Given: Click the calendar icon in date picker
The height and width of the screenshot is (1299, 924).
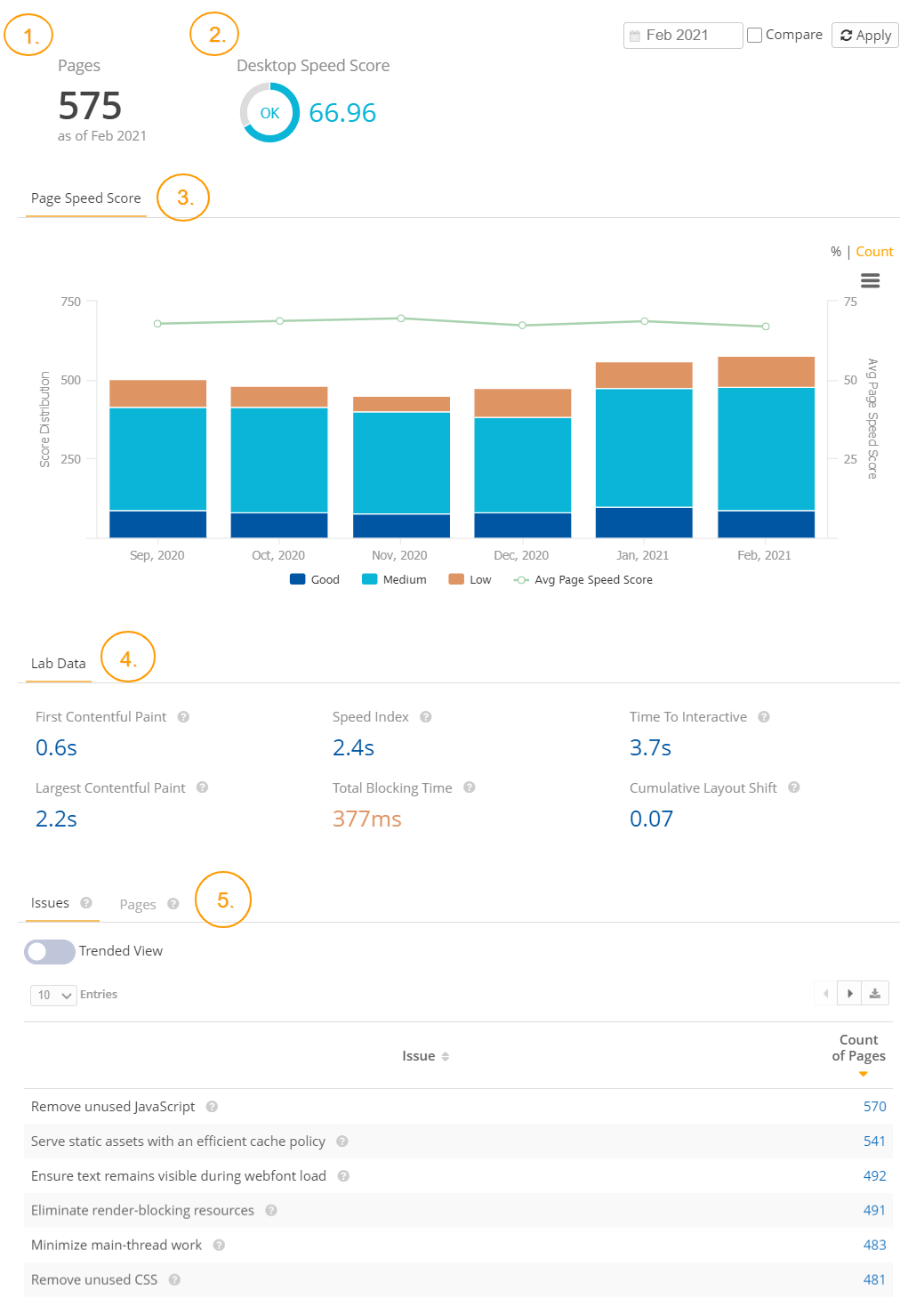Looking at the screenshot, I should pyautogui.click(x=636, y=35).
